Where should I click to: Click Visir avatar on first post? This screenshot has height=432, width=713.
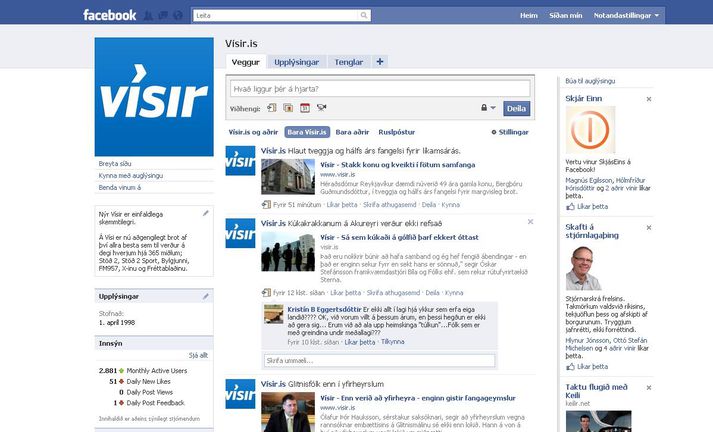240,161
